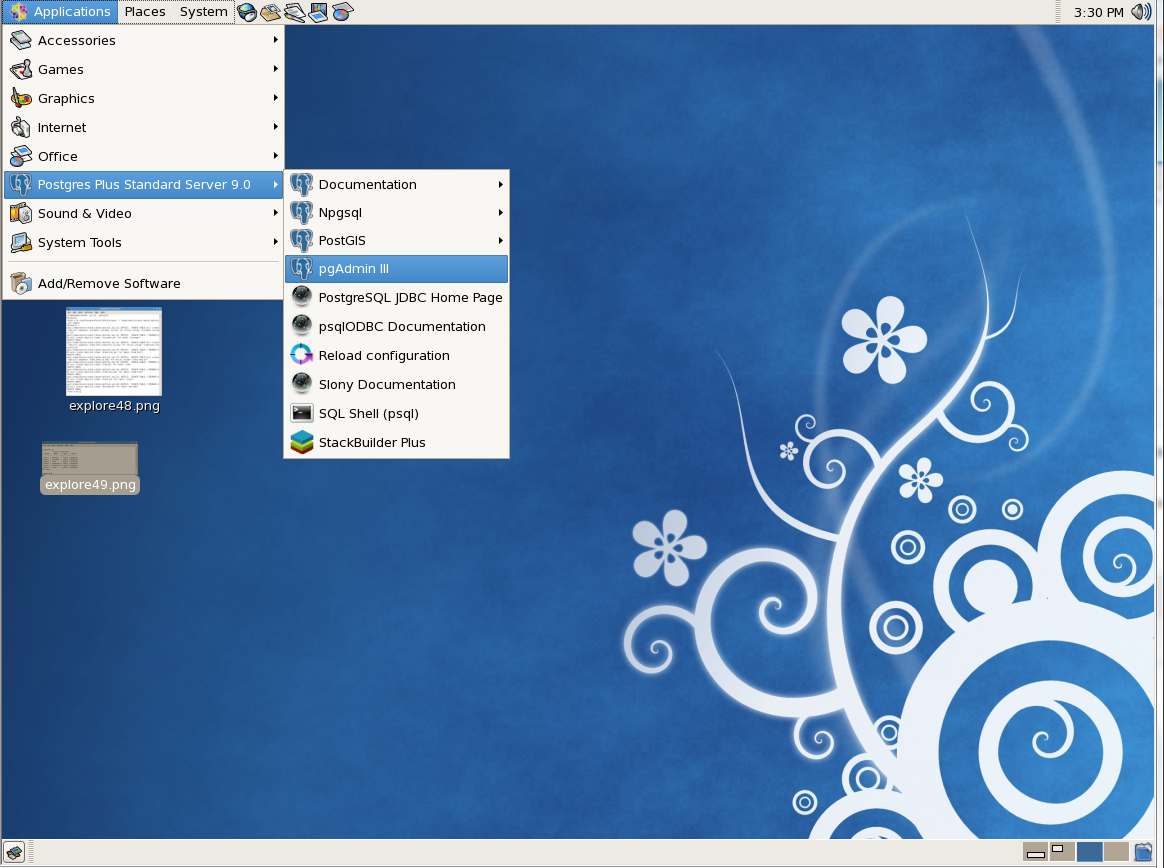Select Postgres Plus Standard Server 9.0 entry
This screenshot has height=868, width=1164.
point(143,184)
